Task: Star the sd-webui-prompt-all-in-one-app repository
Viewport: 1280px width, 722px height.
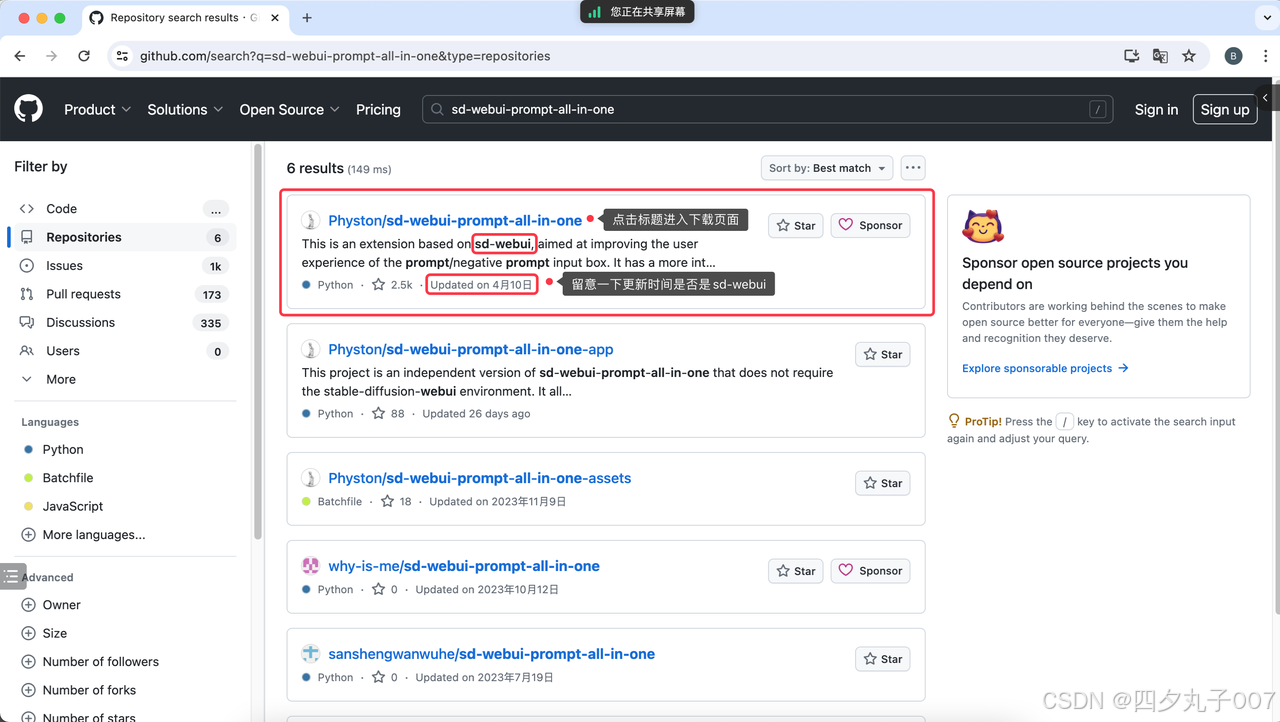Action: (883, 354)
